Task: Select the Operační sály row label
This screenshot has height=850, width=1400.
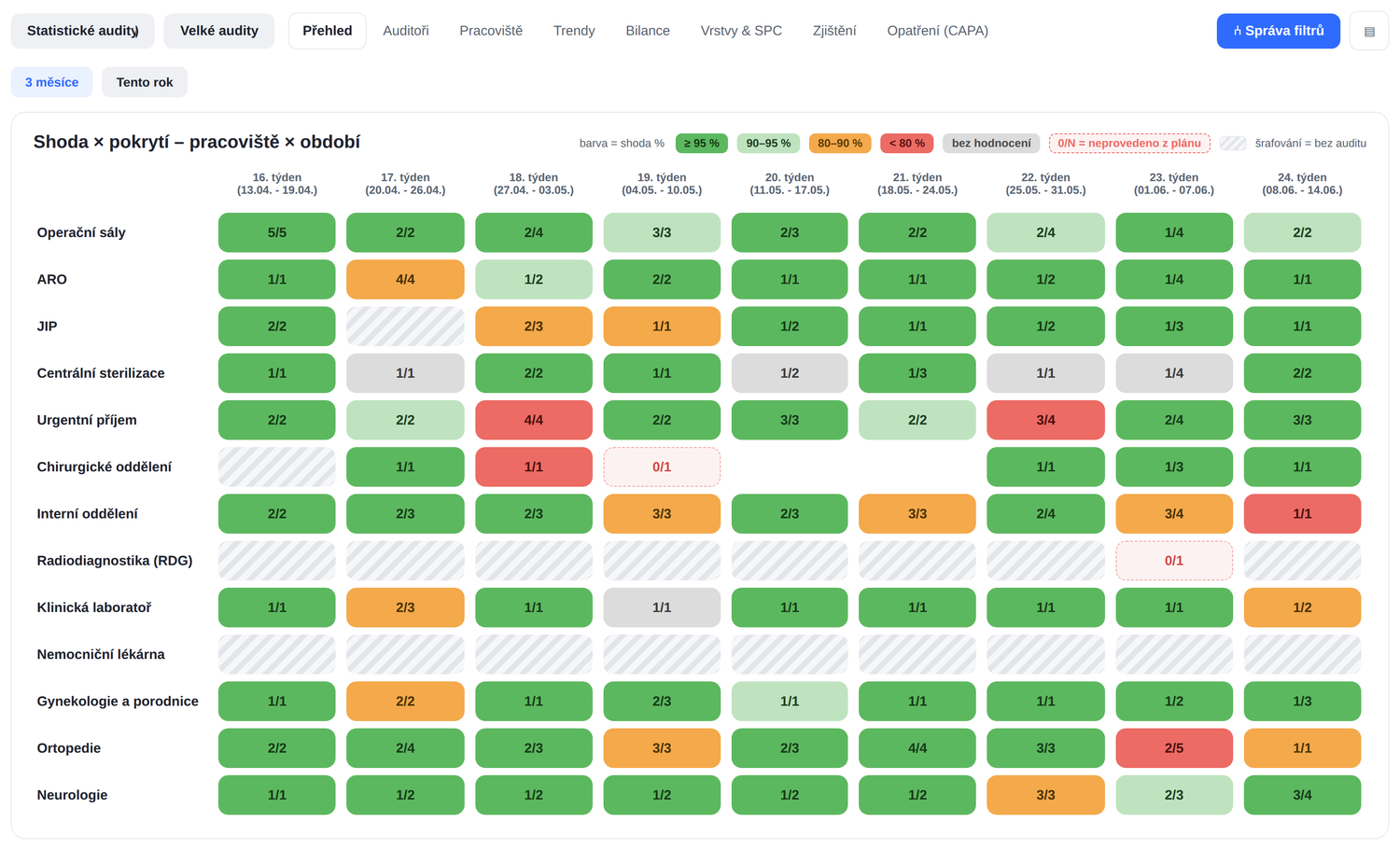Action: (81, 232)
